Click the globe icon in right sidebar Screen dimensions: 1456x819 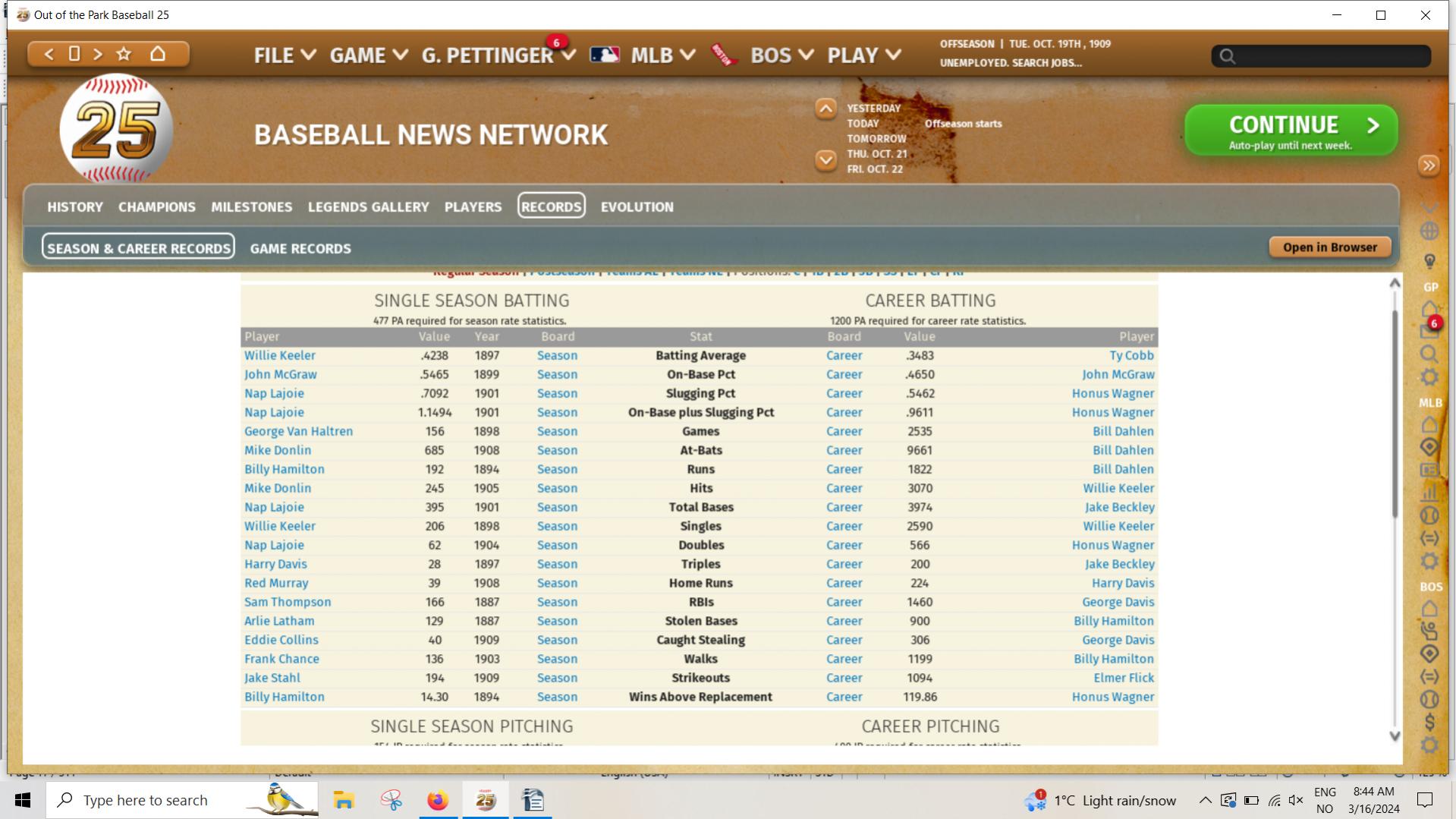point(1429,231)
